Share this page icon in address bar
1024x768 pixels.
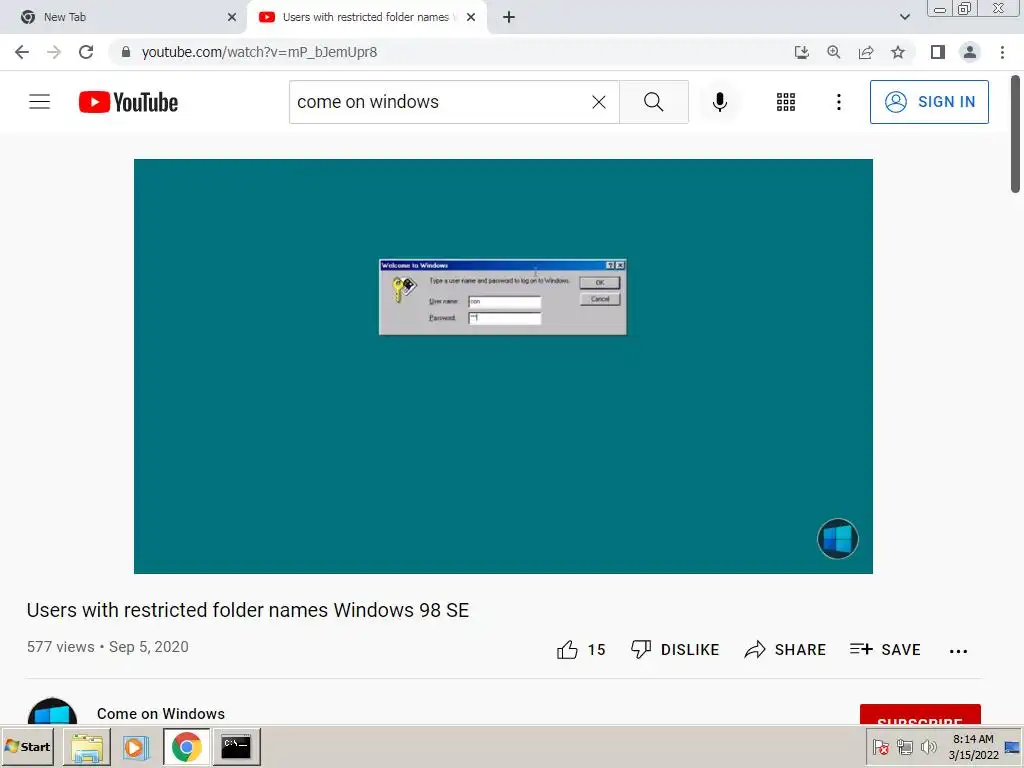click(x=866, y=52)
